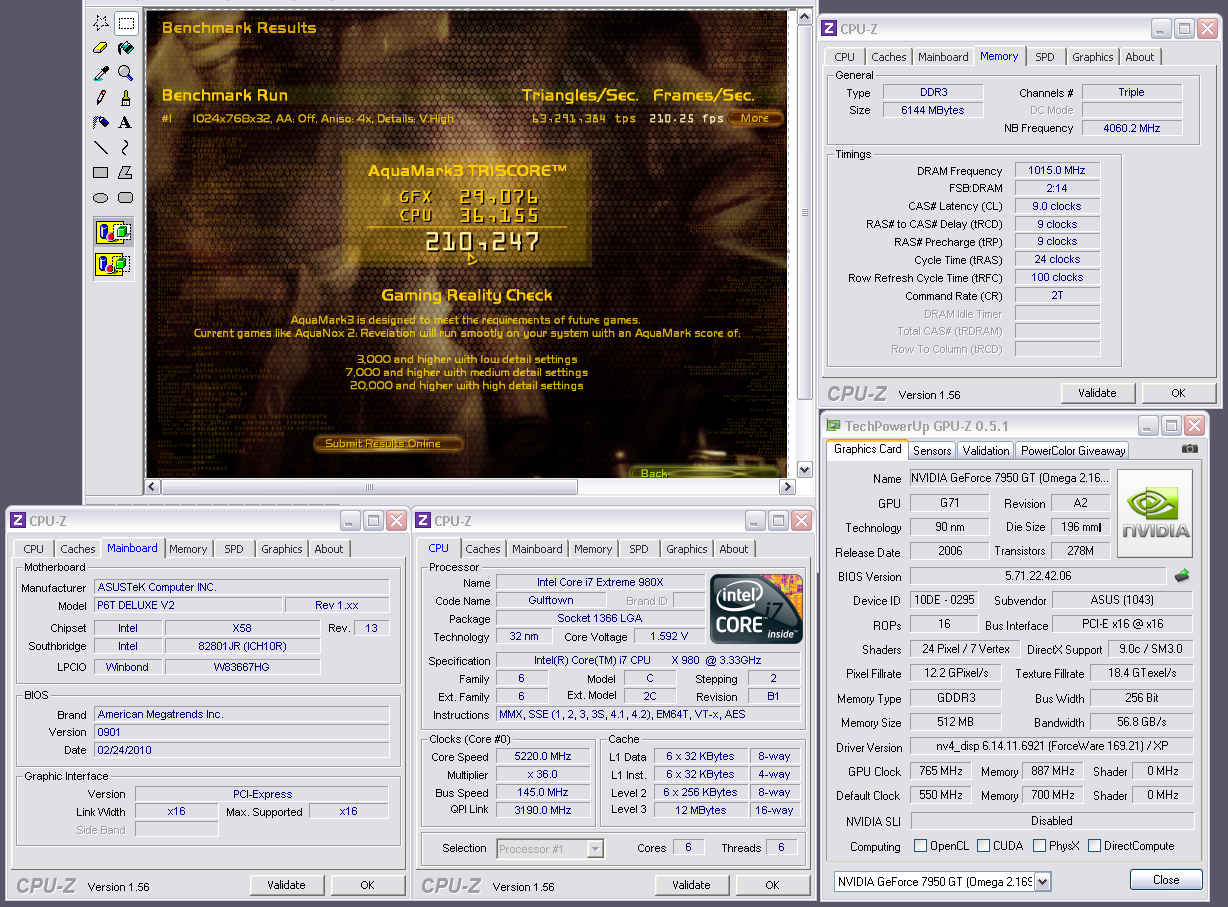Click the Southbridge 82801JR (ICH10R) field
This screenshot has height=907, width=1228.
pyautogui.click(x=243, y=646)
